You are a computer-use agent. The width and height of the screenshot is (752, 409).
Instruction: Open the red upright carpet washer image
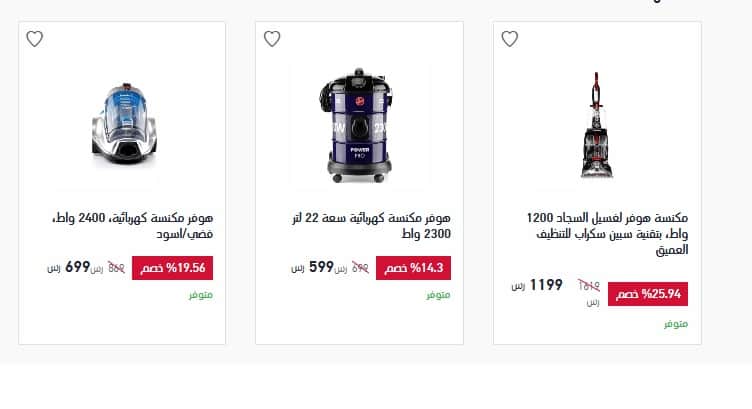[x=597, y=125]
